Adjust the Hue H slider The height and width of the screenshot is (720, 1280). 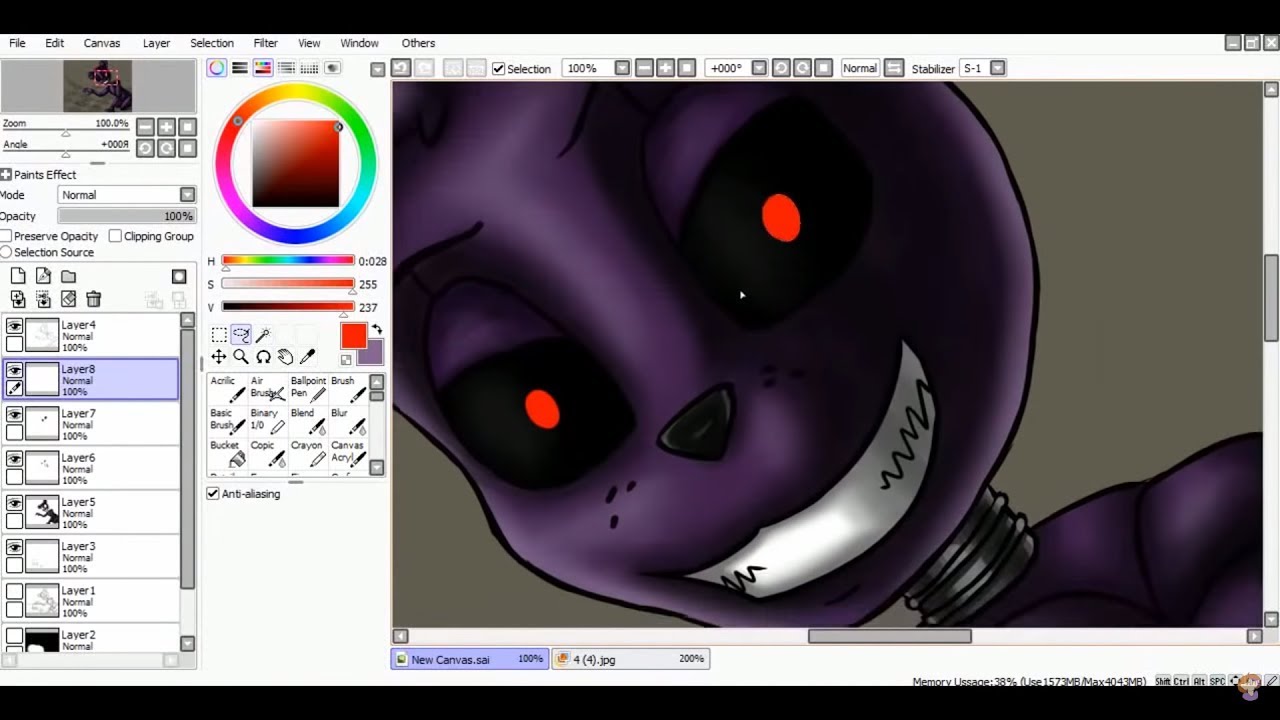[288, 261]
